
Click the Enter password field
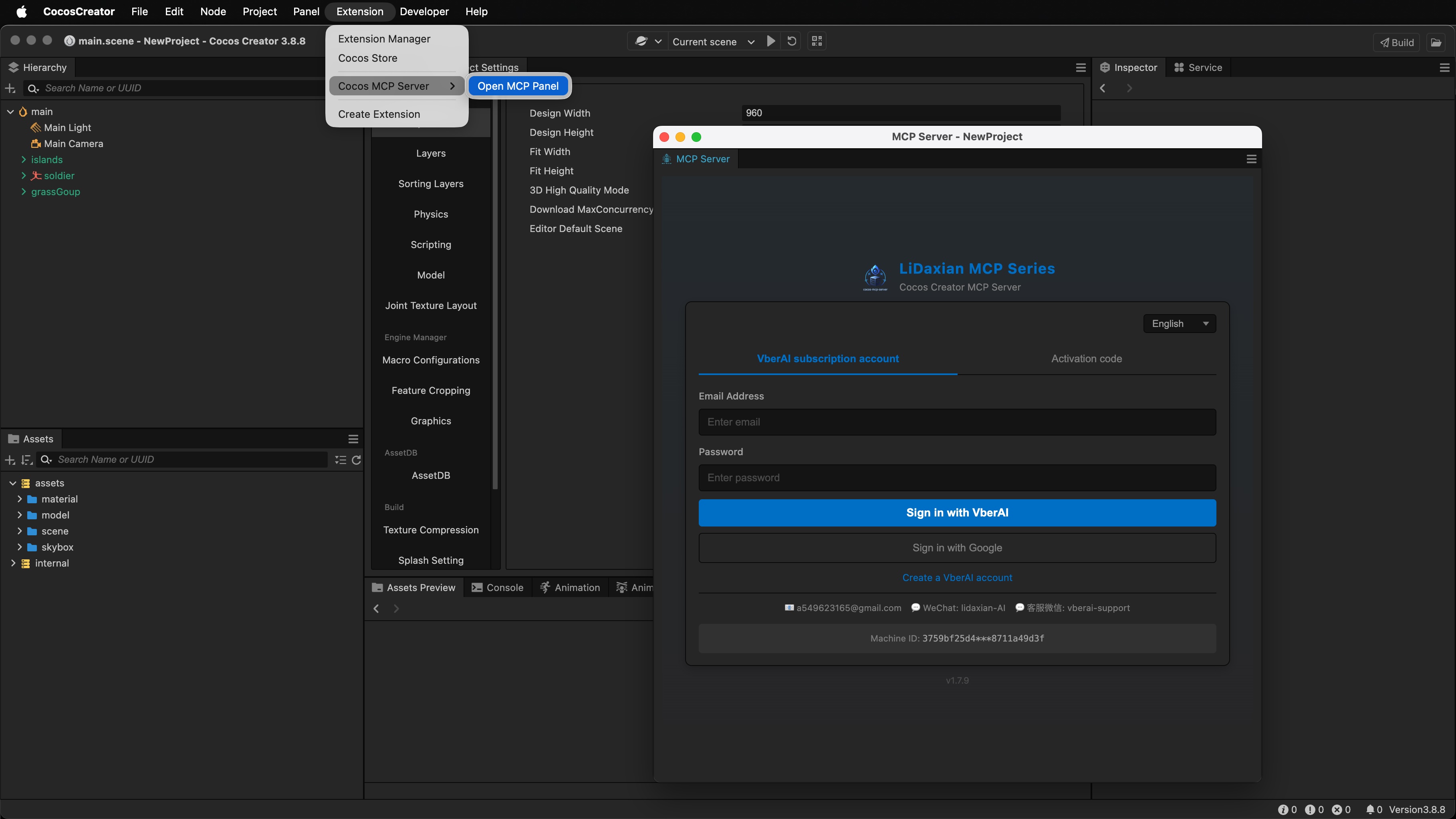coord(957,478)
